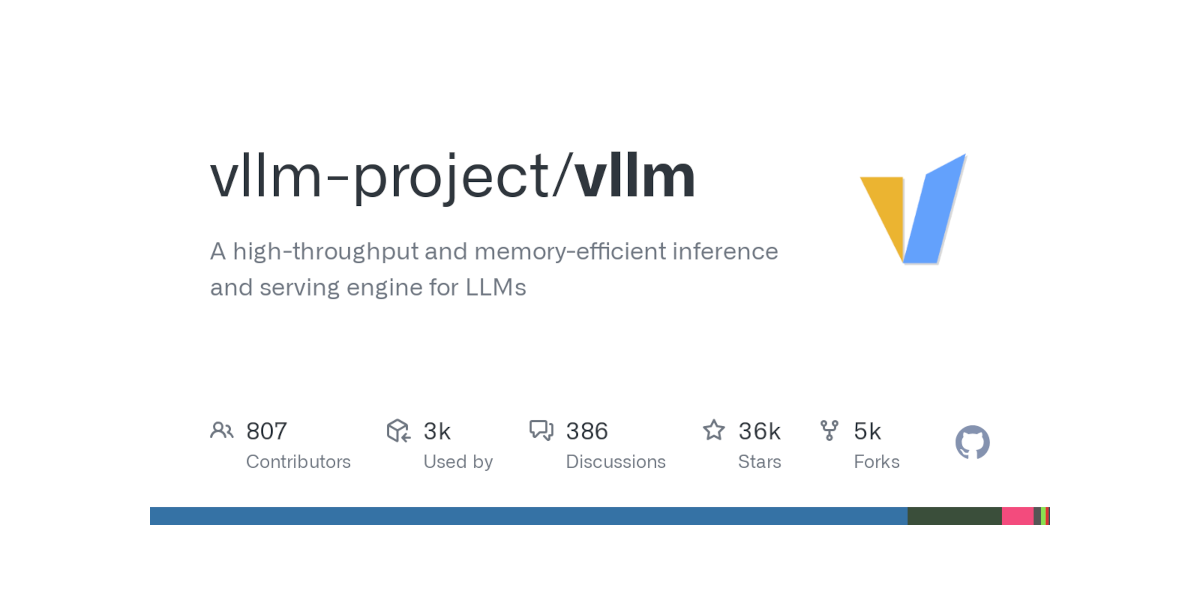Click the Stars star icon
The image size is (1200, 600).
pyautogui.click(x=713, y=430)
